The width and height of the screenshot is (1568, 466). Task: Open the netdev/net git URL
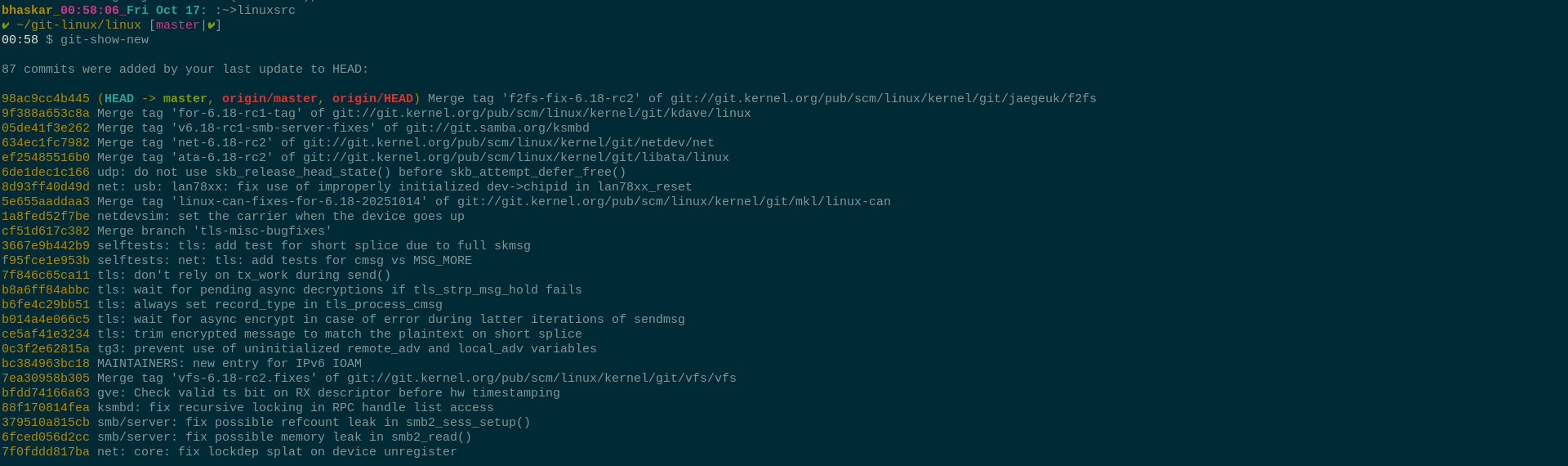pos(508,143)
